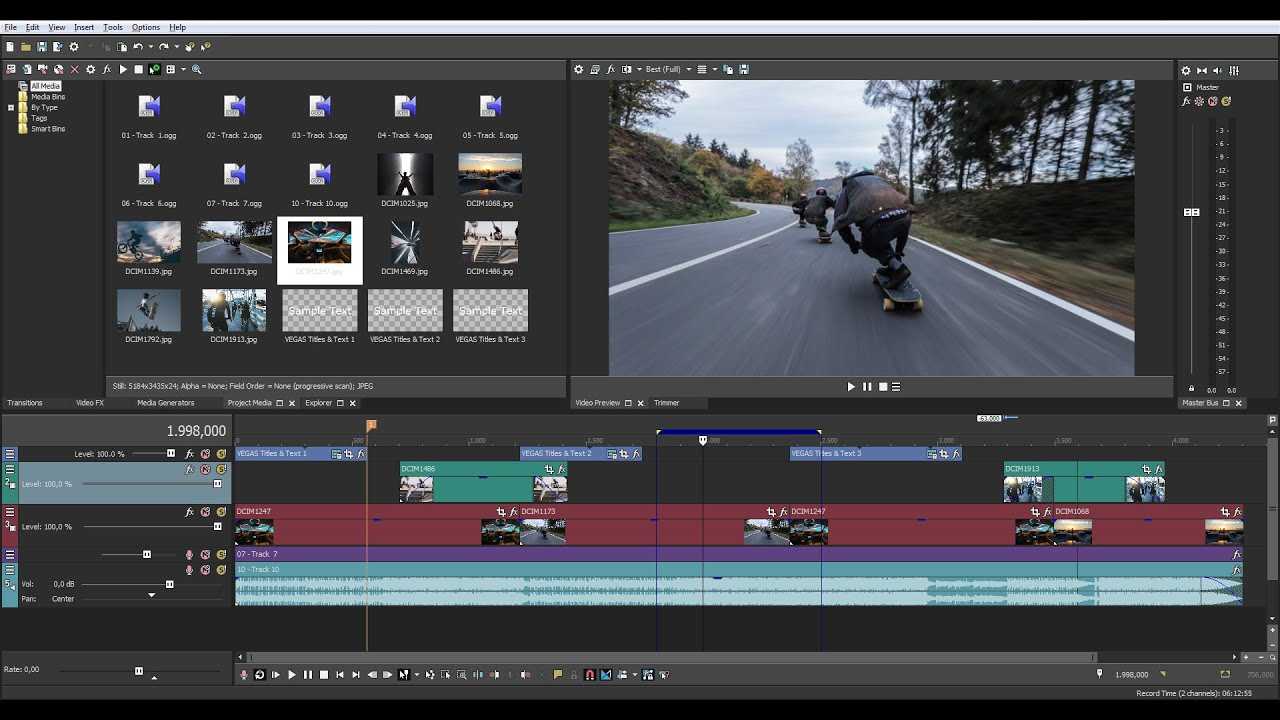This screenshot has height=720, width=1280.
Task: Switch to the Trimmer tab
Action: [x=667, y=403]
